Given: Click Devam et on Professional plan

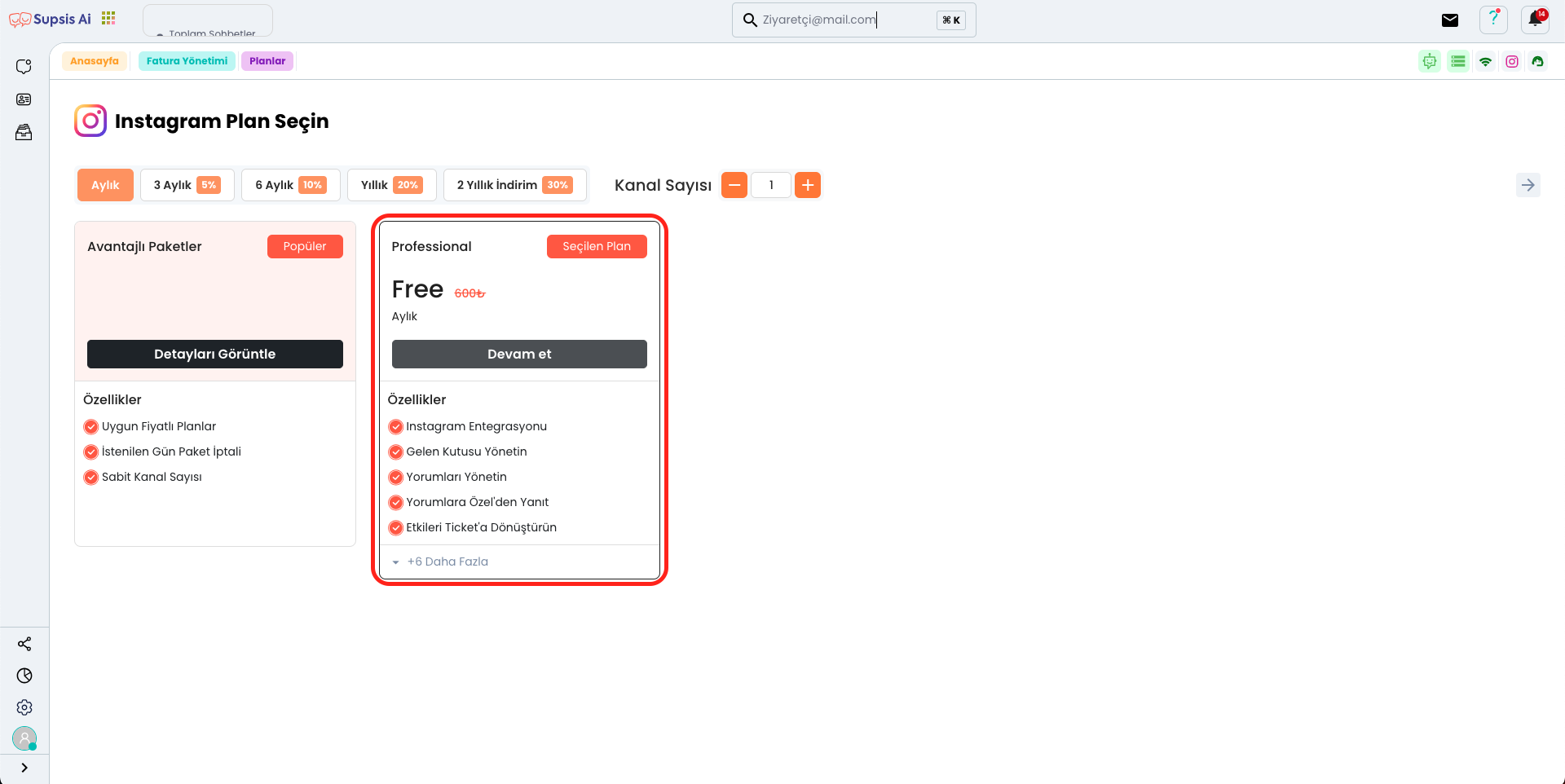Looking at the screenshot, I should [x=519, y=354].
